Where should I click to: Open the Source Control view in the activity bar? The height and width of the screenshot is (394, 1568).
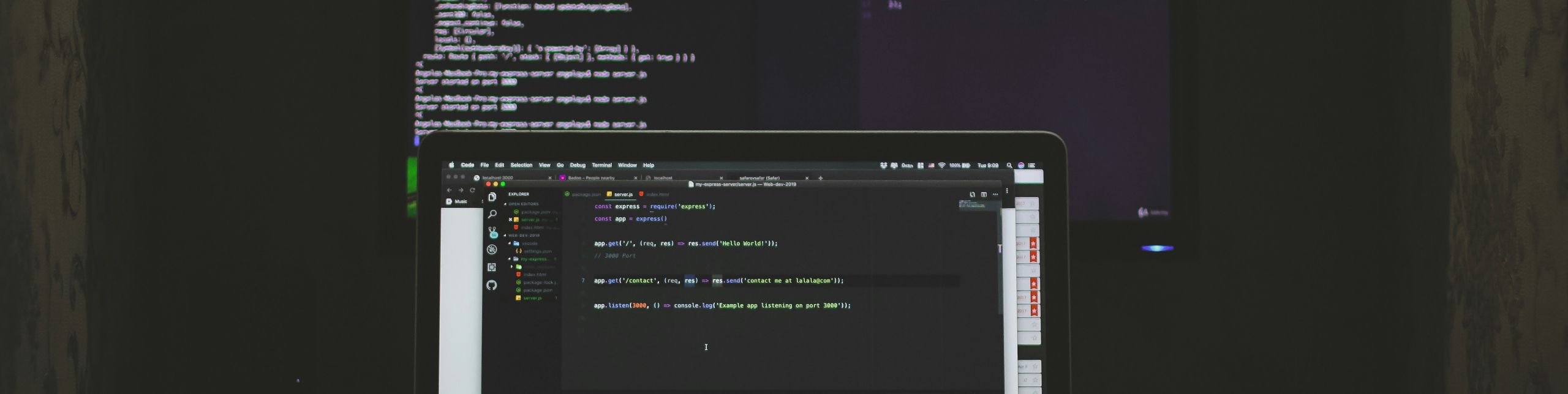coord(492,232)
